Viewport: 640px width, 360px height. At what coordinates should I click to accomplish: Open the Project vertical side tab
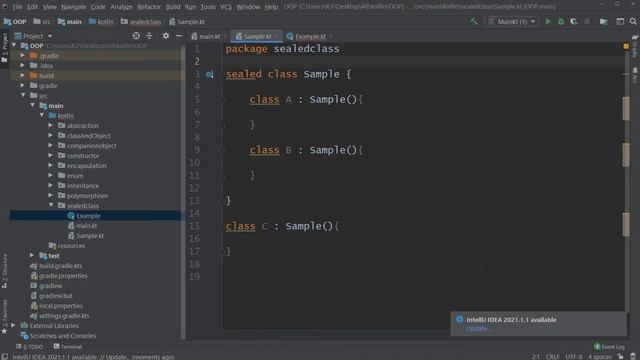(4, 48)
